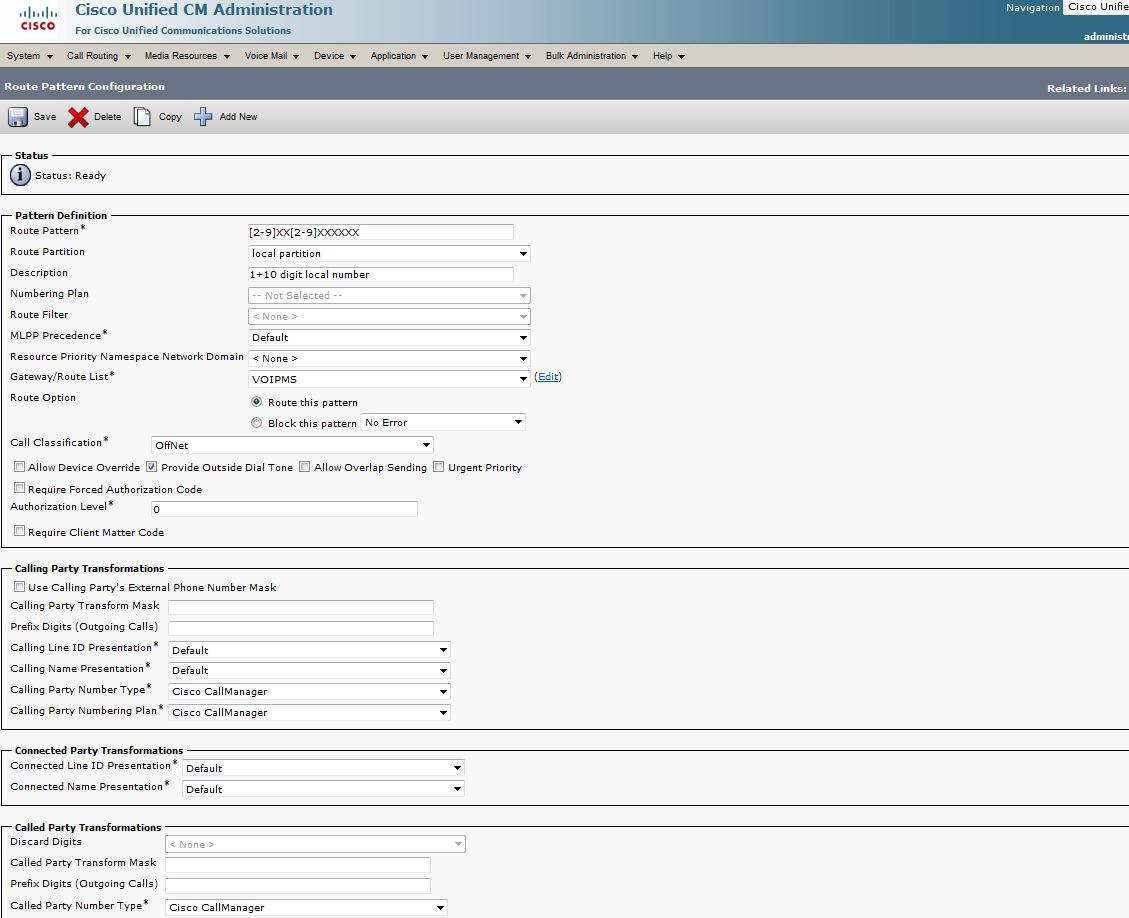Toggle Allow Device Override checkbox
The height and width of the screenshot is (918, 1129).
click(x=19, y=467)
